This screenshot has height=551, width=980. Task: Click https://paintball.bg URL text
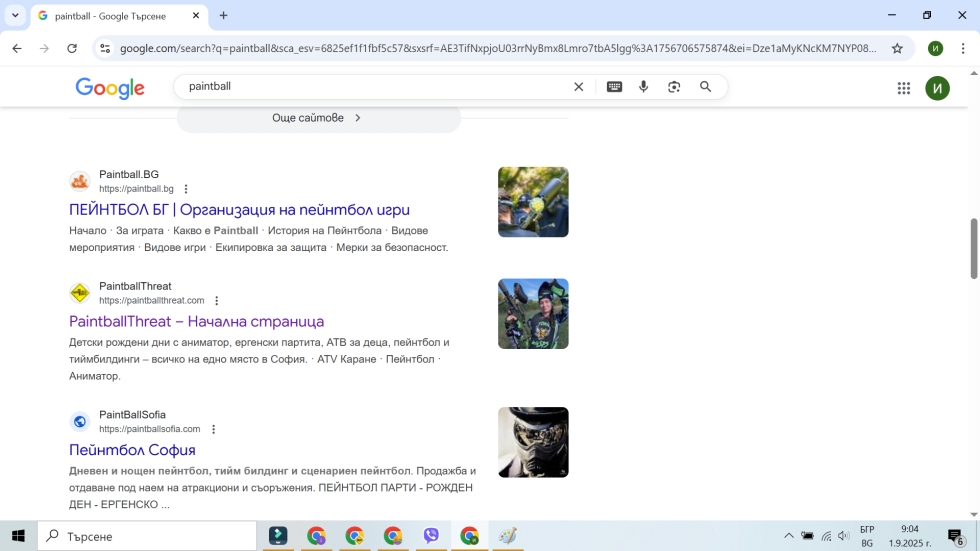[136, 189]
